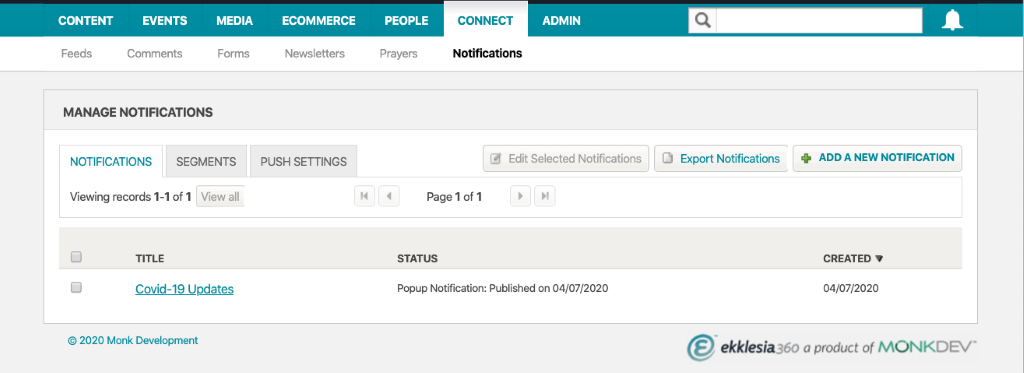Click into the search input field
The width and height of the screenshot is (1024, 373).
(819, 20)
